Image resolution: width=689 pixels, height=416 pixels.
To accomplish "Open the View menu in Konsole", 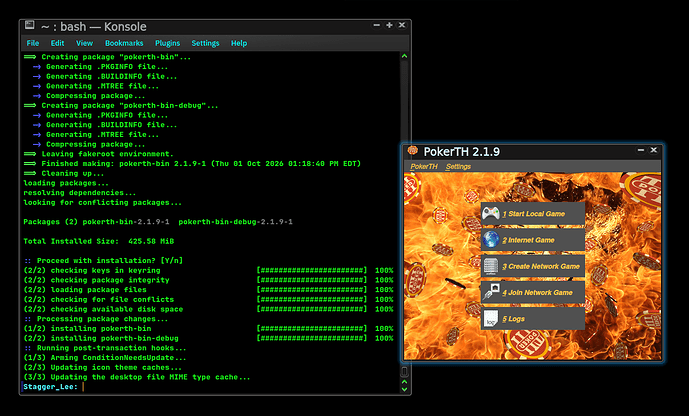I will (x=84, y=43).
